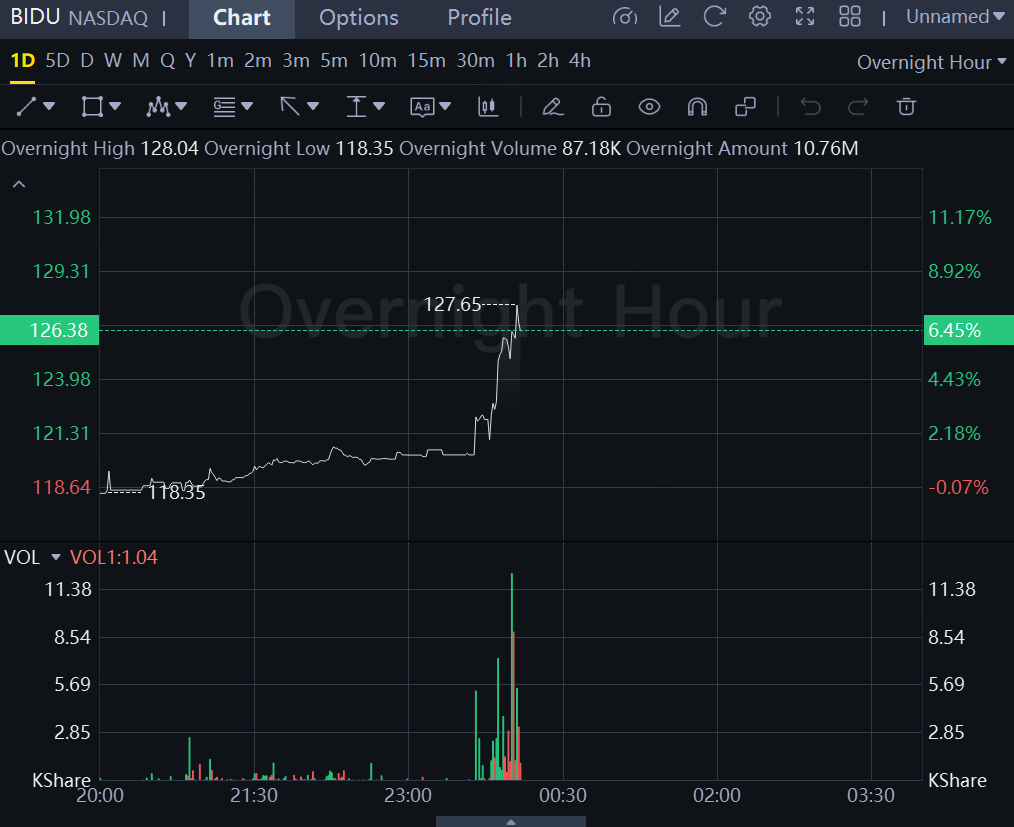Select the 1h interval
This screenshot has width=1014, height=827.
tap(516, 61)
